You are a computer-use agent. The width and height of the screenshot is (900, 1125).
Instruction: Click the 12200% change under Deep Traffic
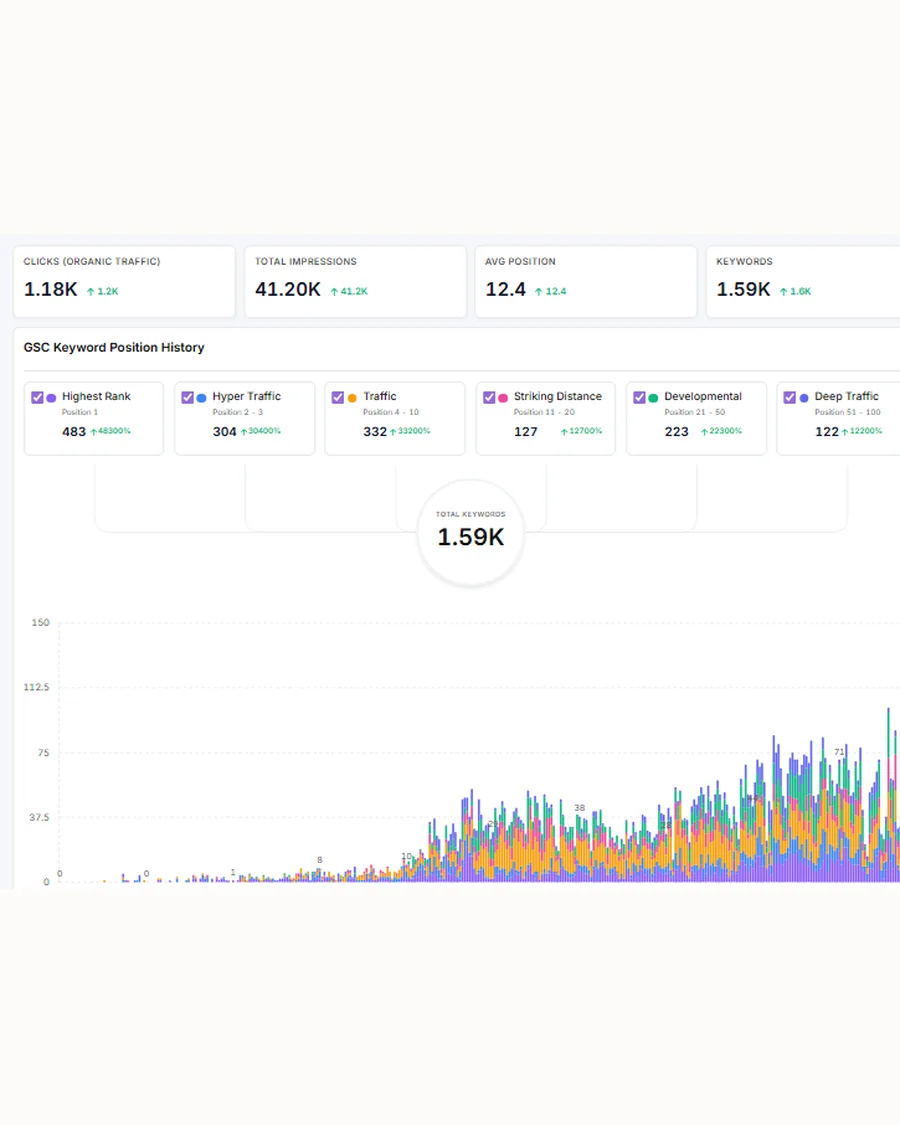(866, 431)
